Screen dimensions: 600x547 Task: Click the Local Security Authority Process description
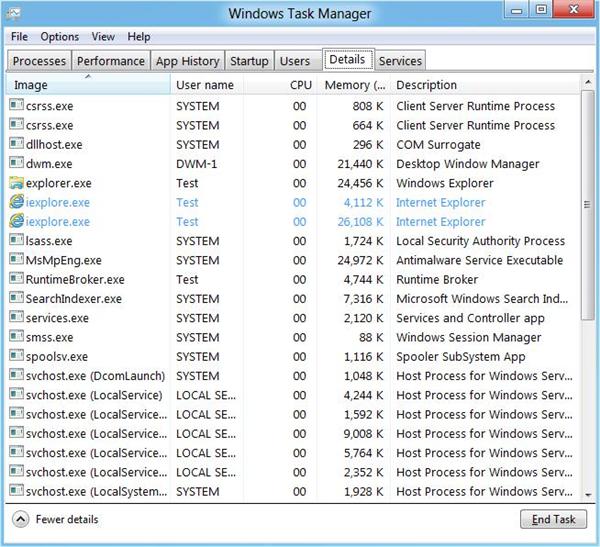[480, 241]
